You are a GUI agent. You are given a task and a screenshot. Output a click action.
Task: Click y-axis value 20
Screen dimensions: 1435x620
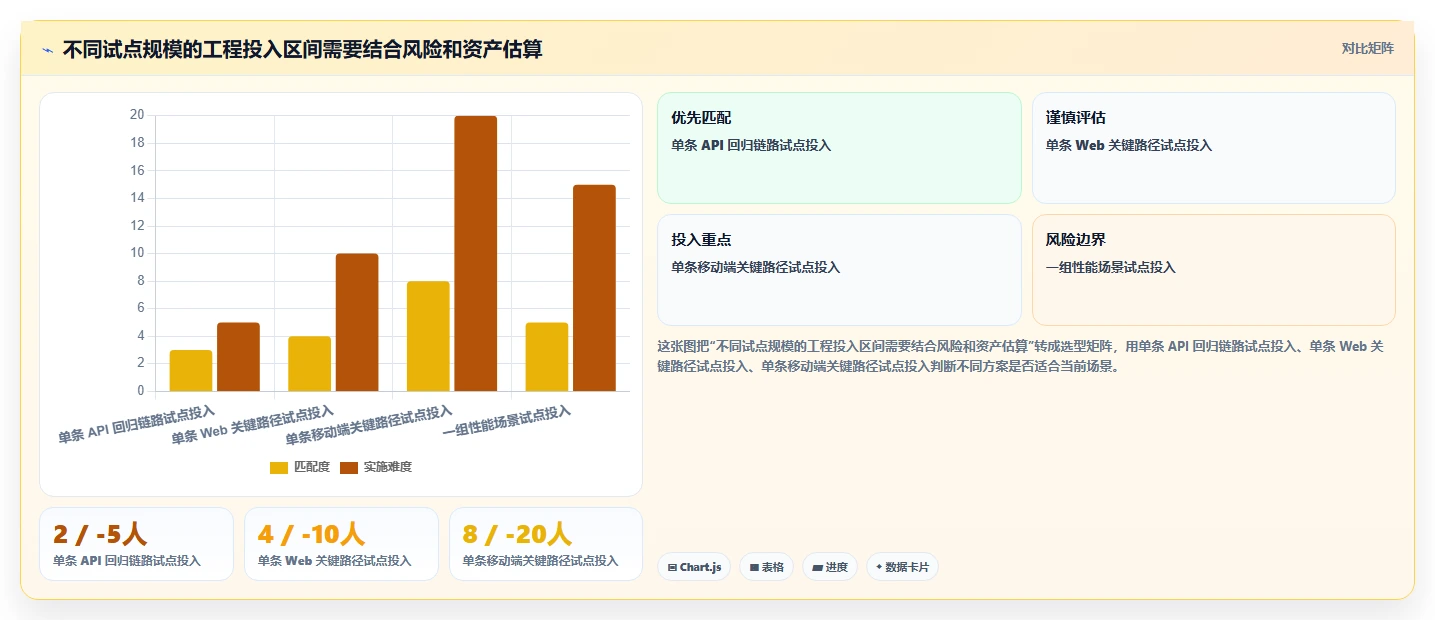tap(137, 115)
